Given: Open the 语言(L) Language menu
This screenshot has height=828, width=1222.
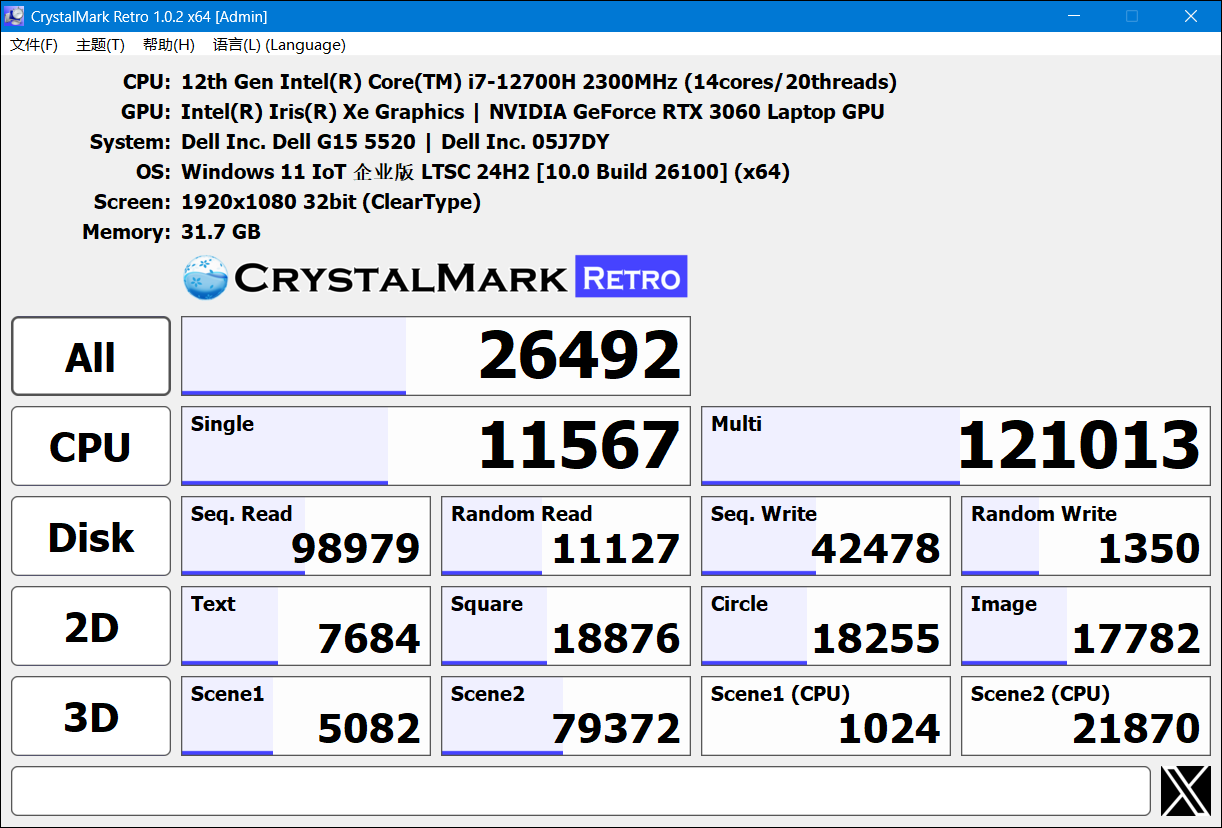Looking at the screenshot, I should 279,45.
